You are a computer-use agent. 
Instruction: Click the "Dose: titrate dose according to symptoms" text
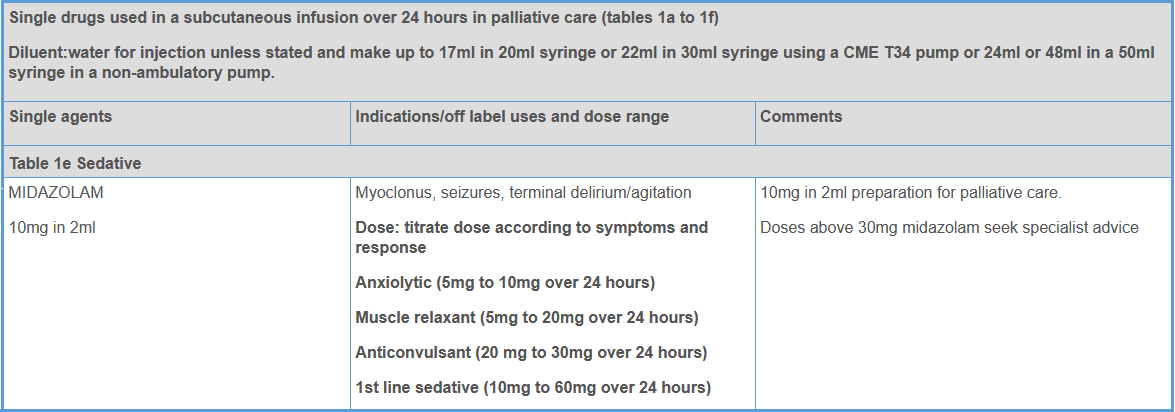(531, 227)
